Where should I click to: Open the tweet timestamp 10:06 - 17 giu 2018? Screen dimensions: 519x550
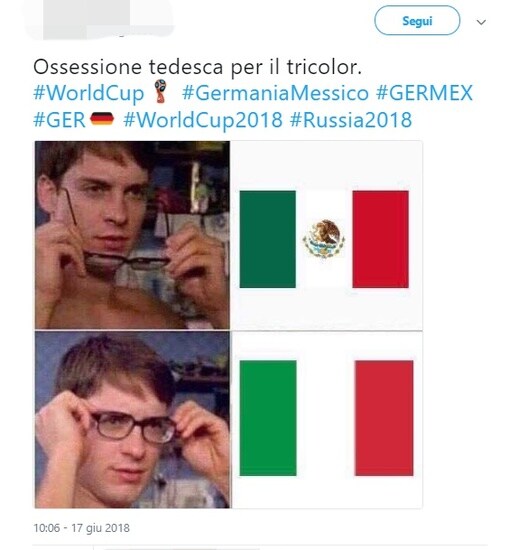pos(81,528)
